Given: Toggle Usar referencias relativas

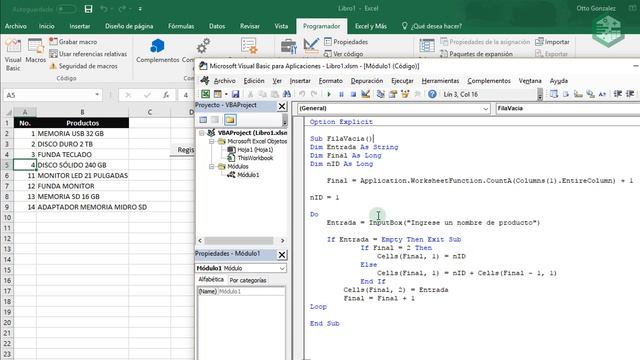Looking at the screenshot, I should click(88, 54).
